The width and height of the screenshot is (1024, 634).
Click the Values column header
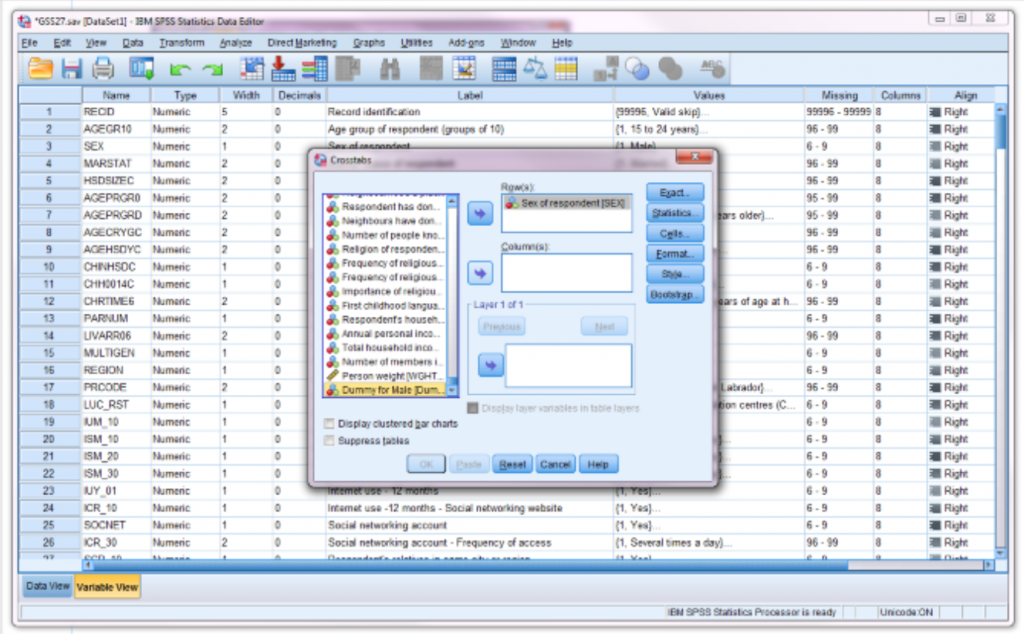pos(709,95)
